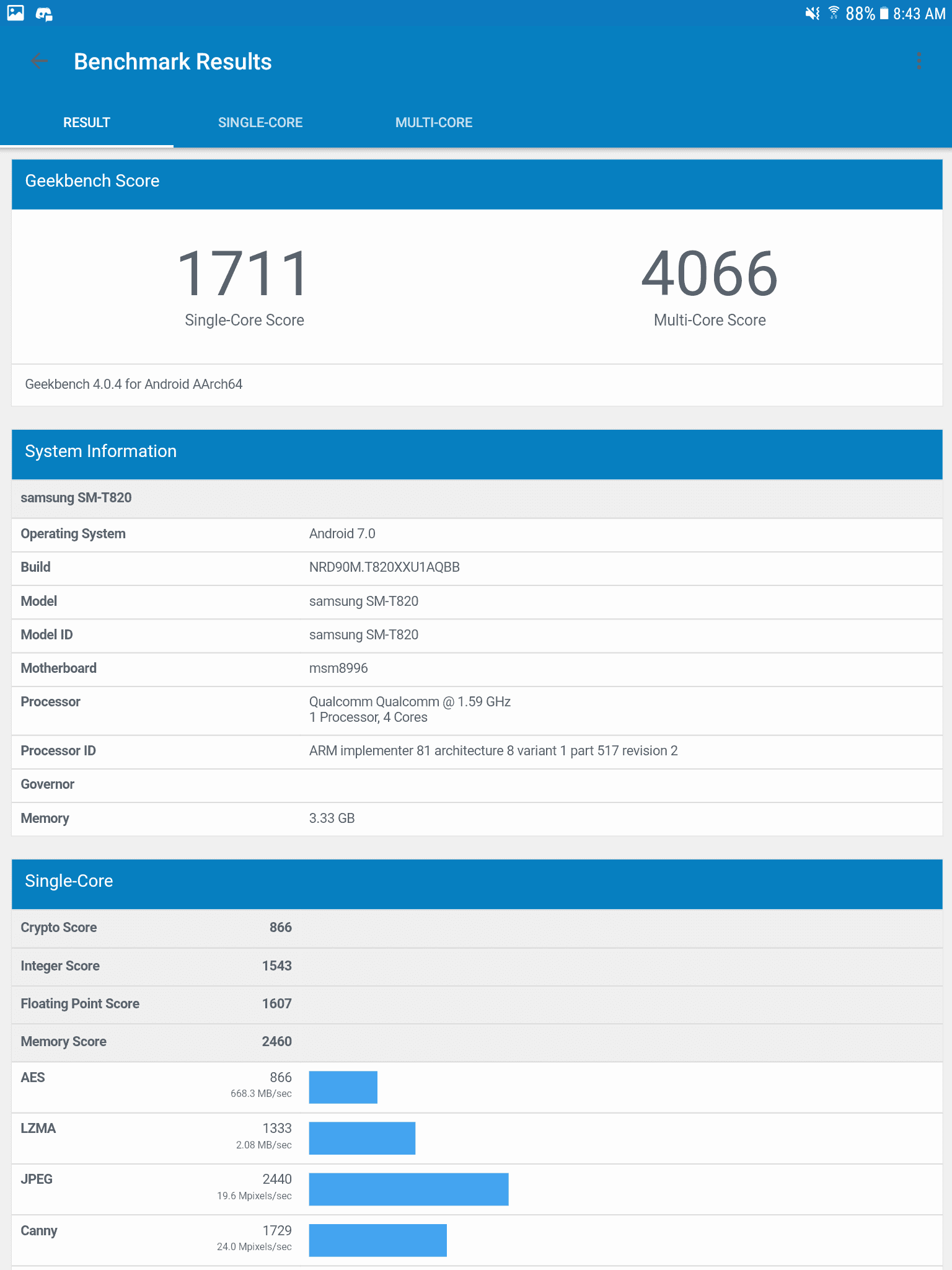This screenshot has height=1270, width=952.
Task: Tap the 3.33 GB memory value
Action: coord(332,819)
